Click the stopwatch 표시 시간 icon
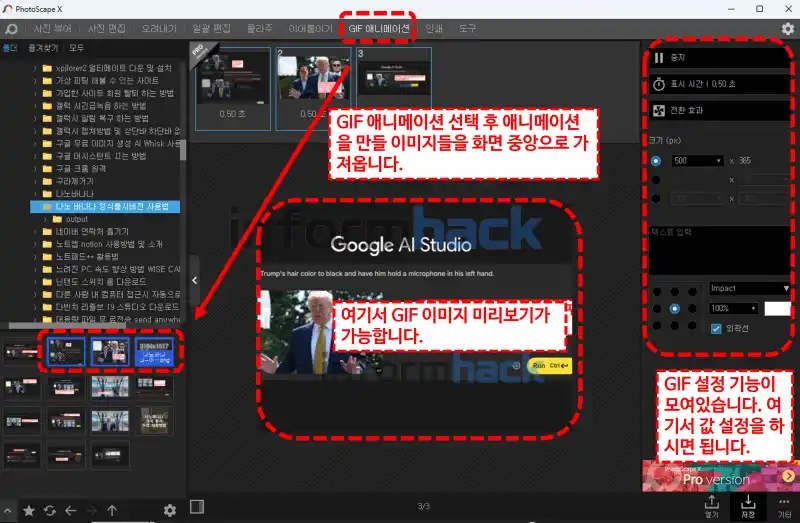This screenshot has width=800, height=523. click(x=659, y=84)
